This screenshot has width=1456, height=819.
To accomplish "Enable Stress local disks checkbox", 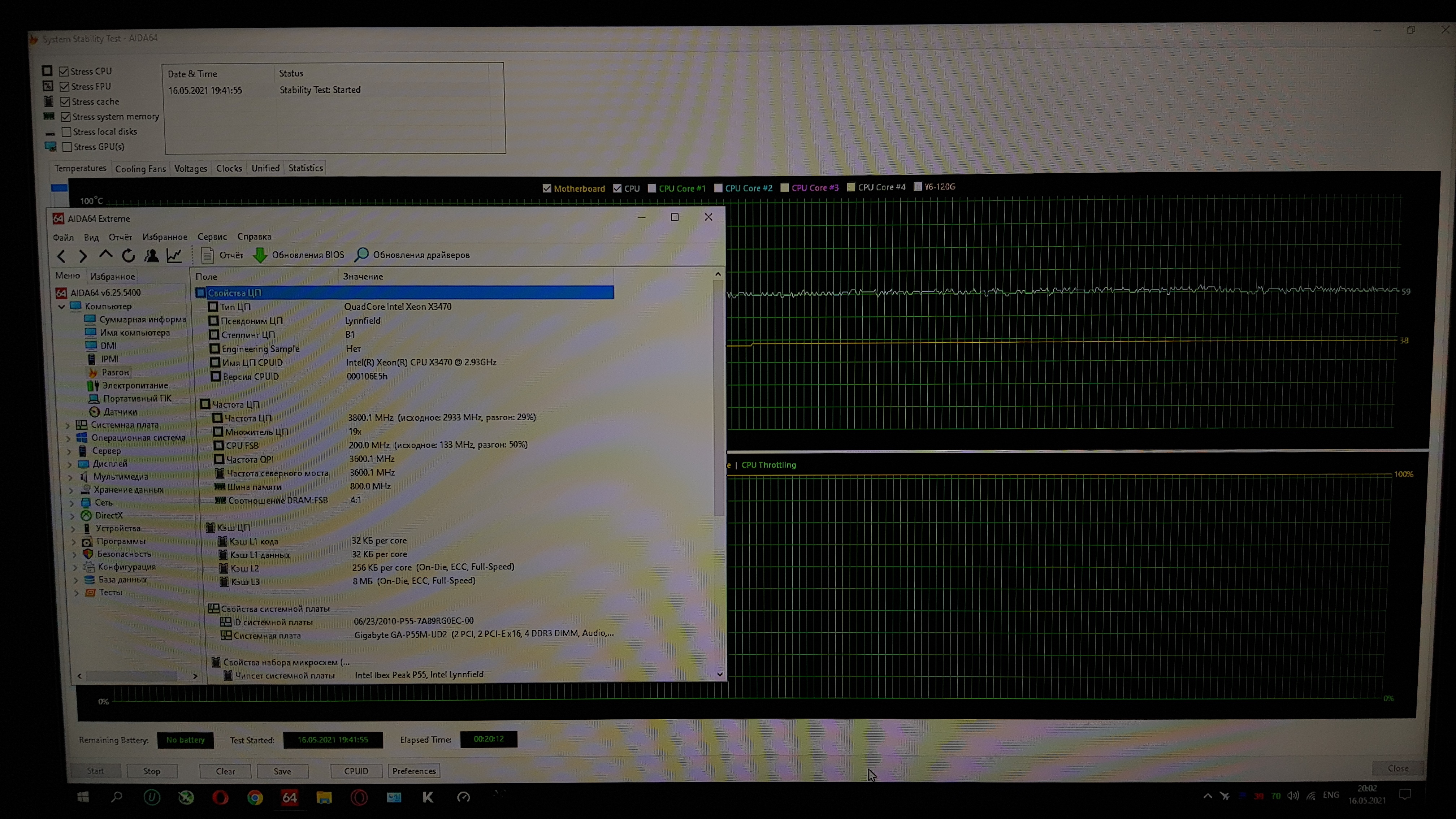I will point(67,132).
